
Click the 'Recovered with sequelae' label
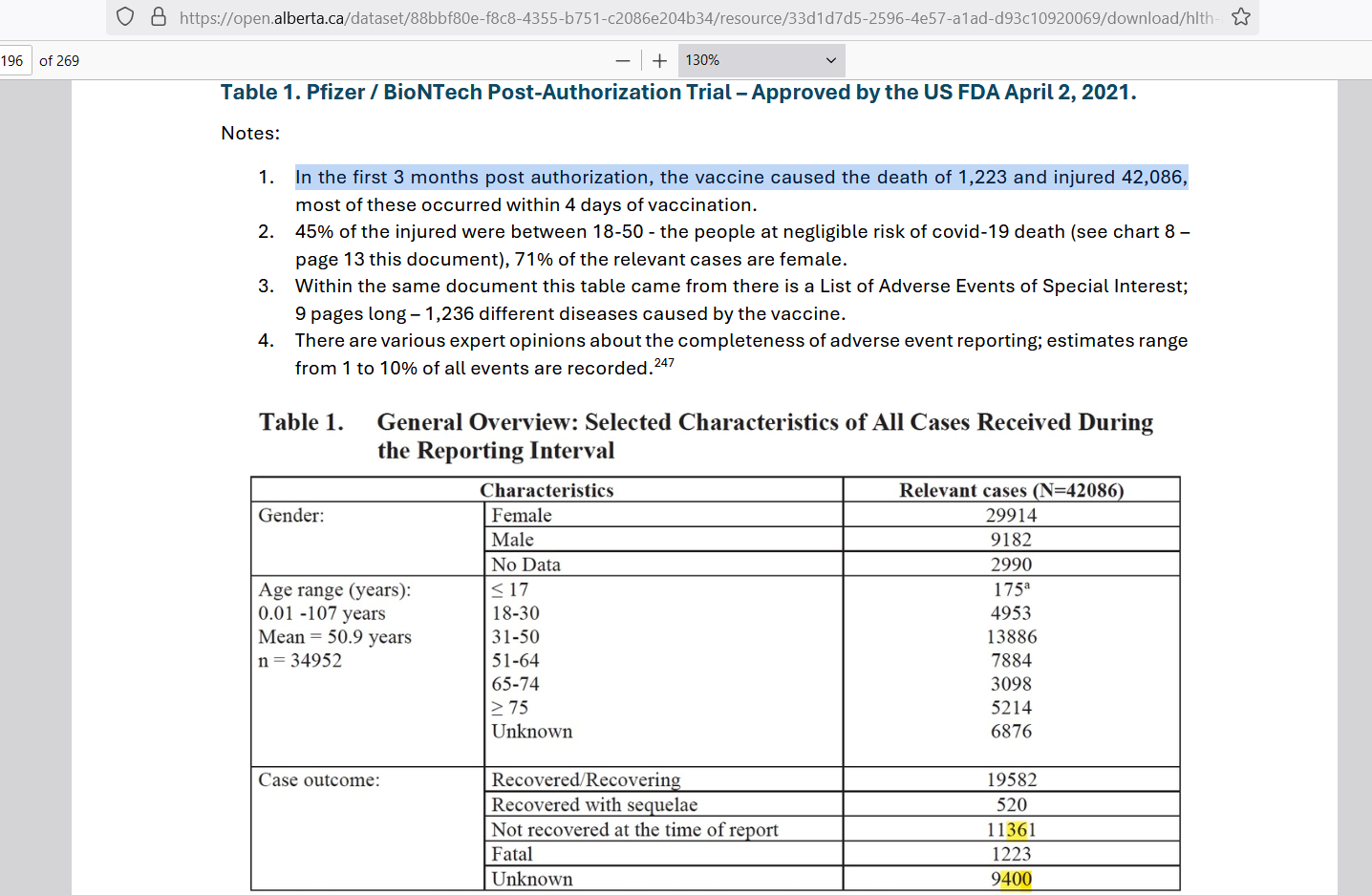coord(594,805)
